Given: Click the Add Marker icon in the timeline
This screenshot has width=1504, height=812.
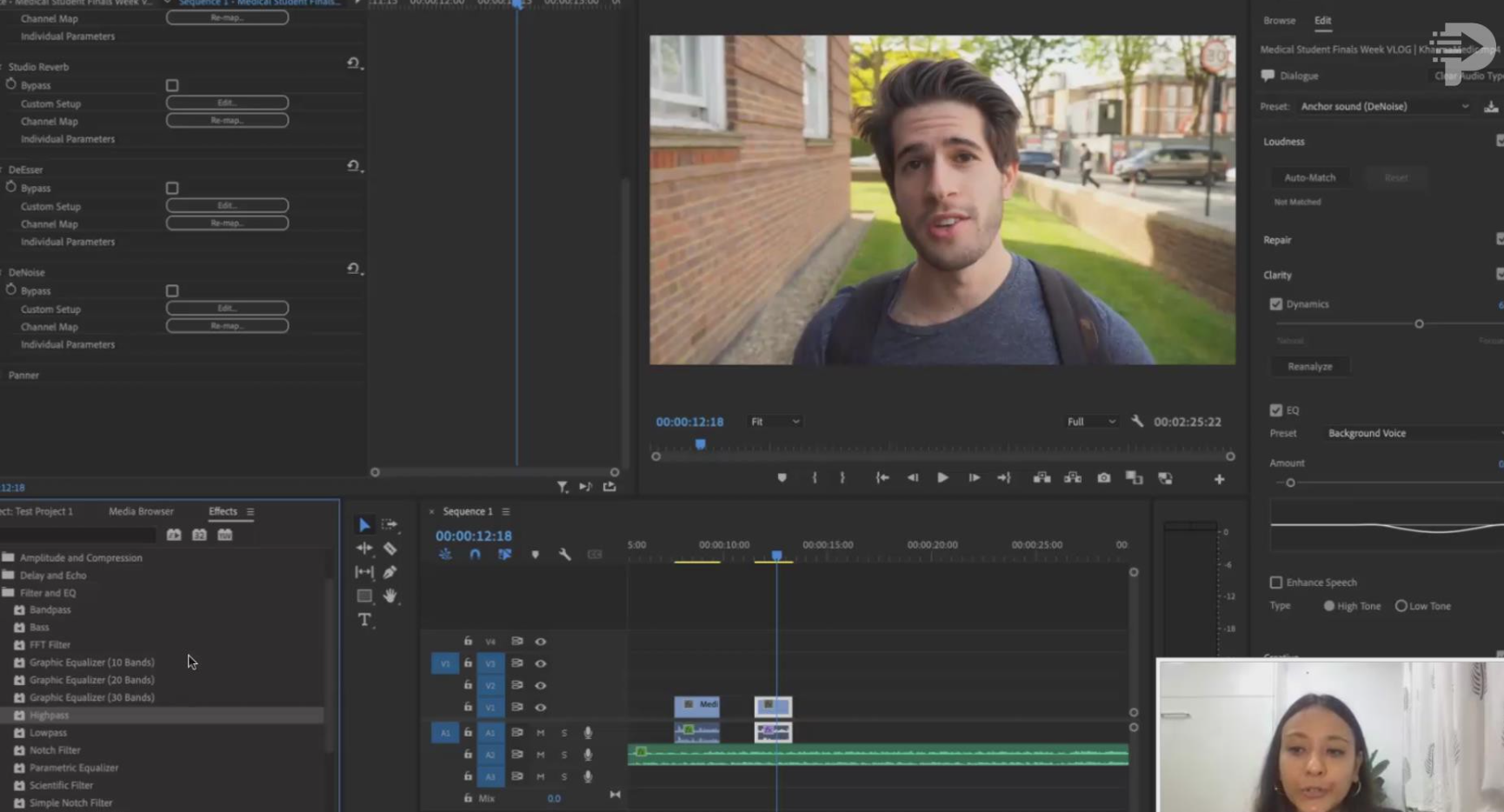Looking at the screenshot, I should [535, 555].
